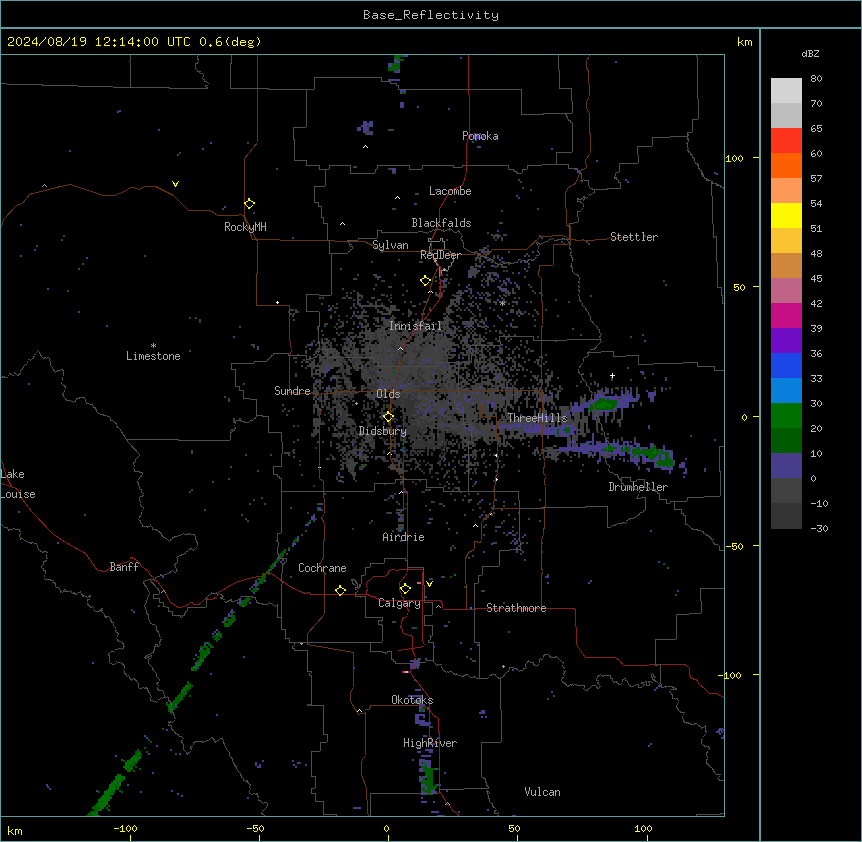Click the Drumheller town label
Screen dimensions: 862x842
click(638, 487)
